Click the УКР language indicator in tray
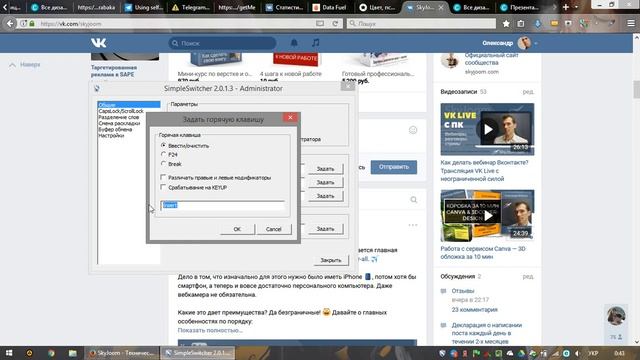640x360 pixels. pos(593,353)
